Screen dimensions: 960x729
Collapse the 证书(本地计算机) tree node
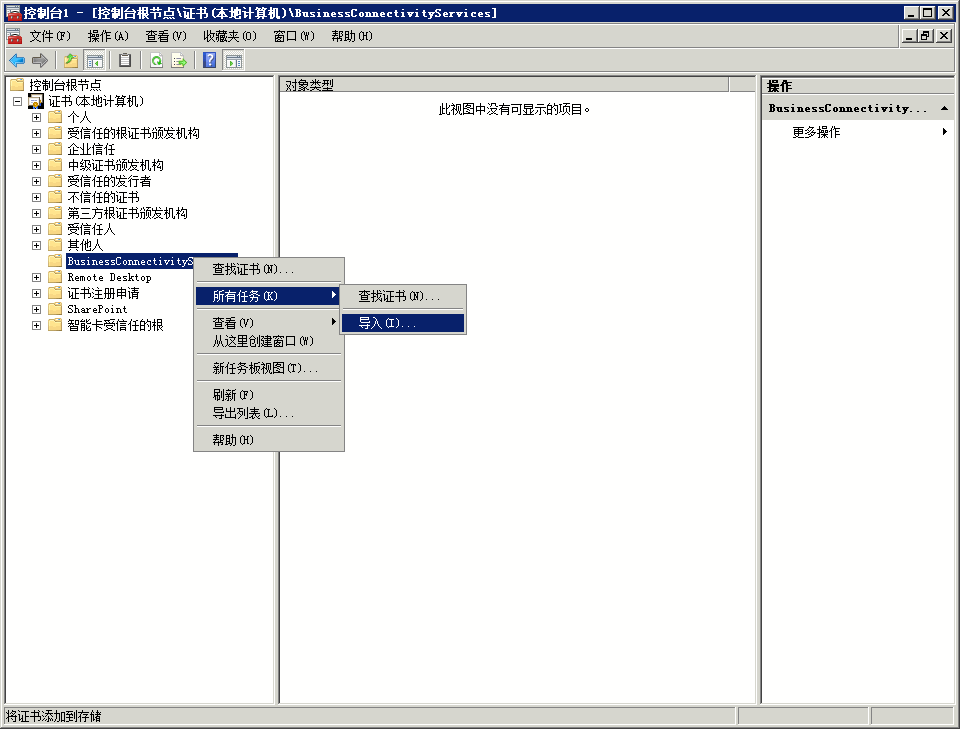[x=18, y=101]
